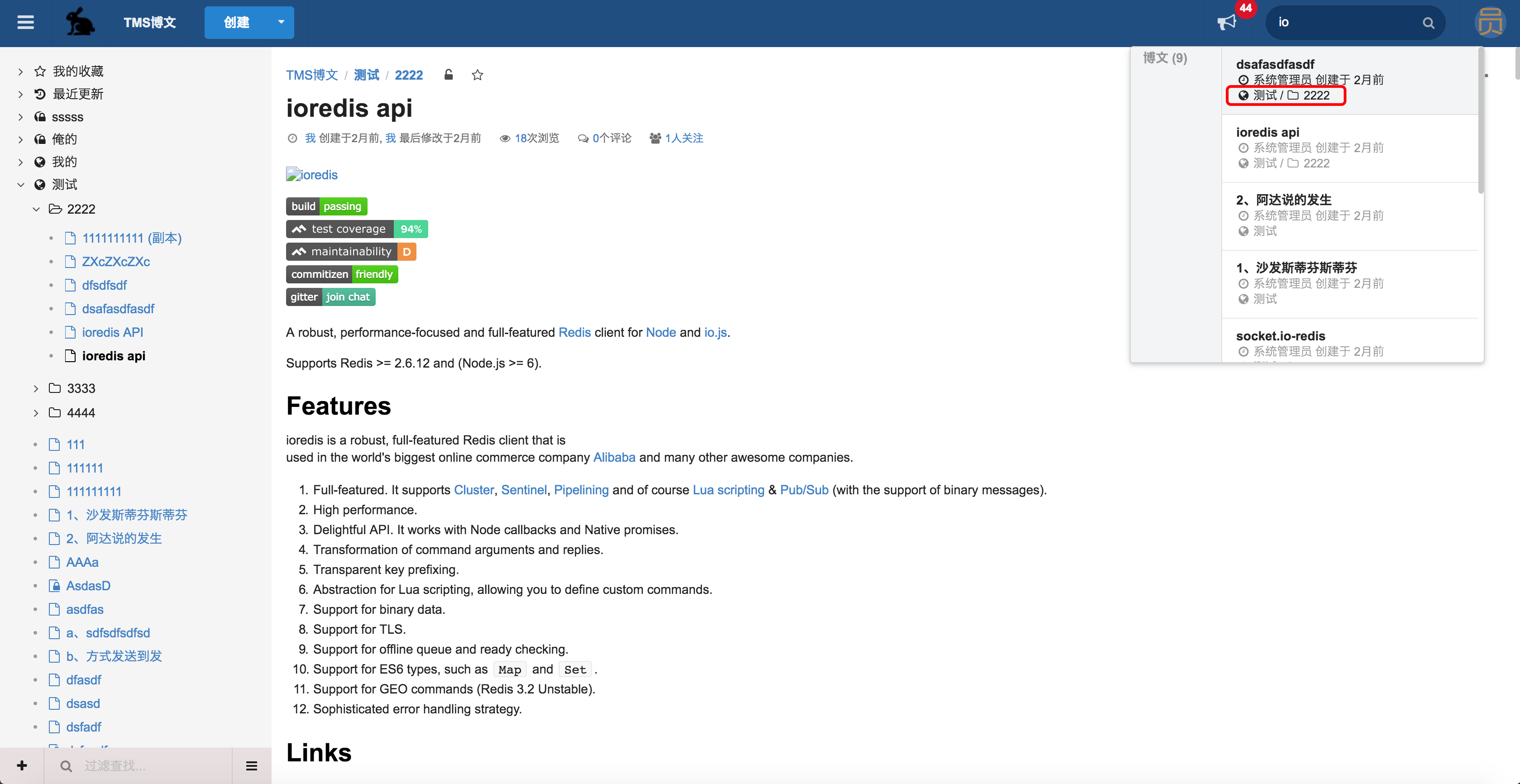Image resolution: width=1520 pixels, height=784 pixels.
Task: Click the plus icon at sidebar bottom
Action: pyautogui.click(x=22, y=765)
